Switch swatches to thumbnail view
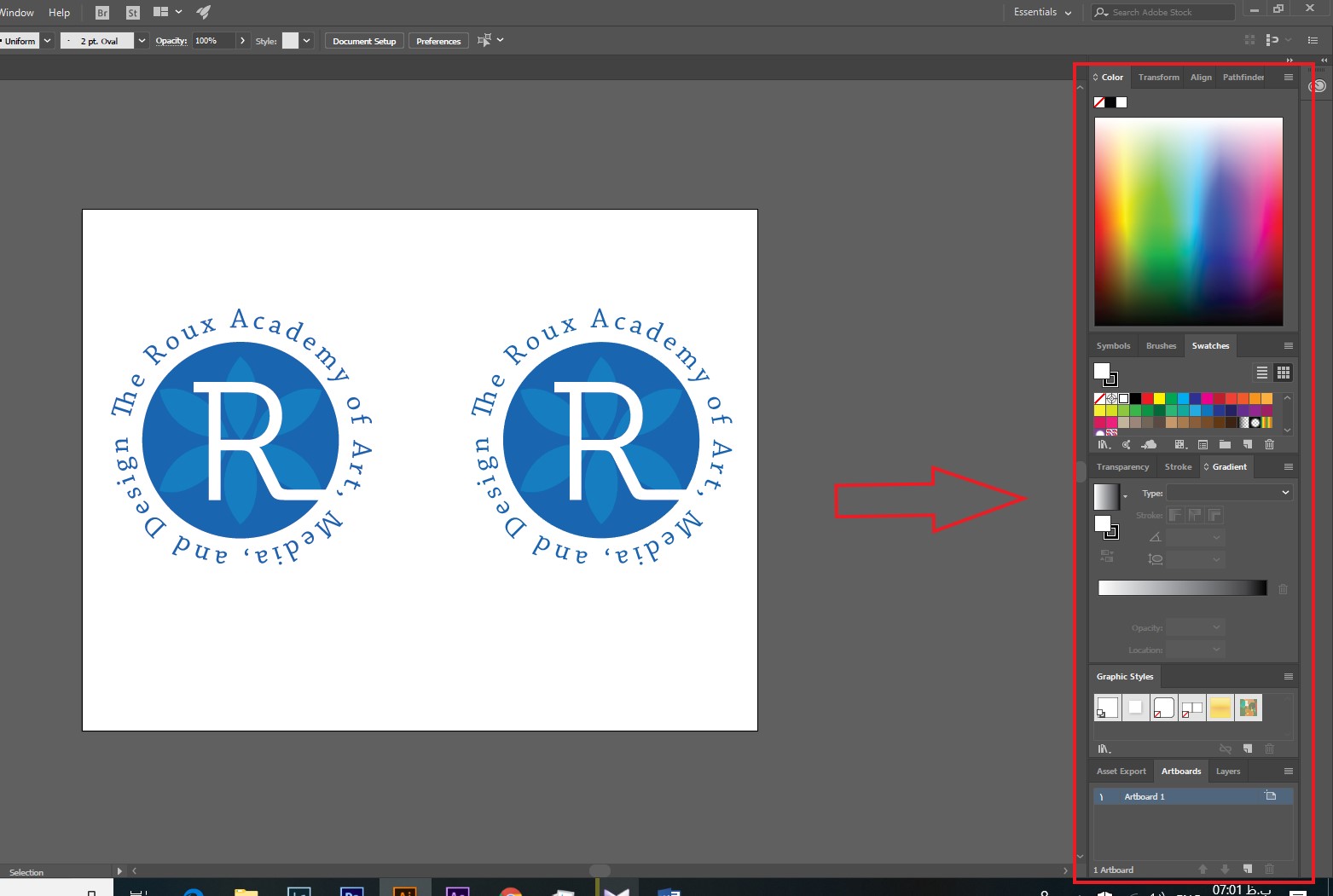This screenshot has width=1333, height=896. click(1283, 373)
